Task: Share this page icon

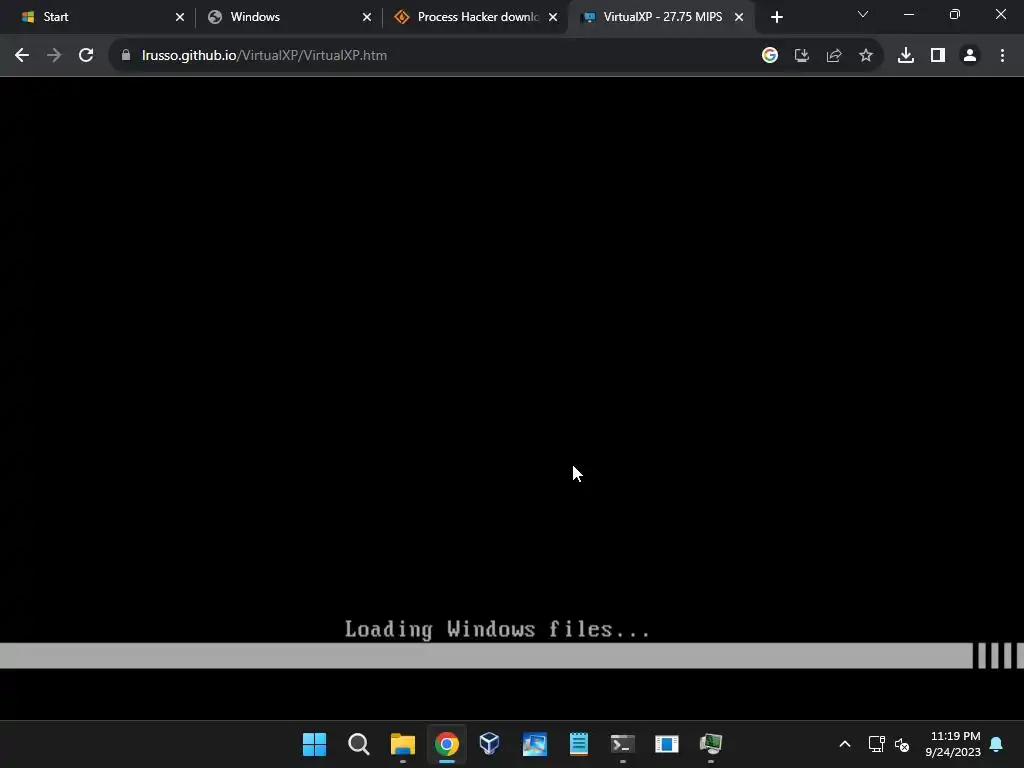Action: coord(834,56)
